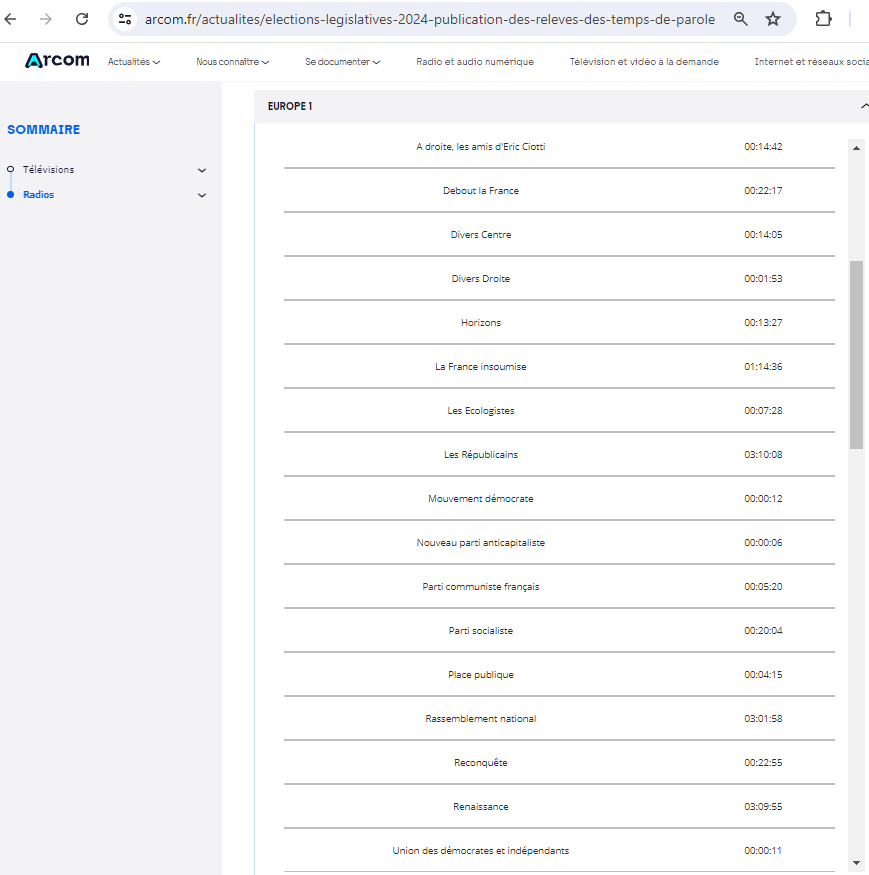Click 'Rassemblement national' row label
Image resolution: width=869 pixels, height=875 pixels.
tap(481, 719)
